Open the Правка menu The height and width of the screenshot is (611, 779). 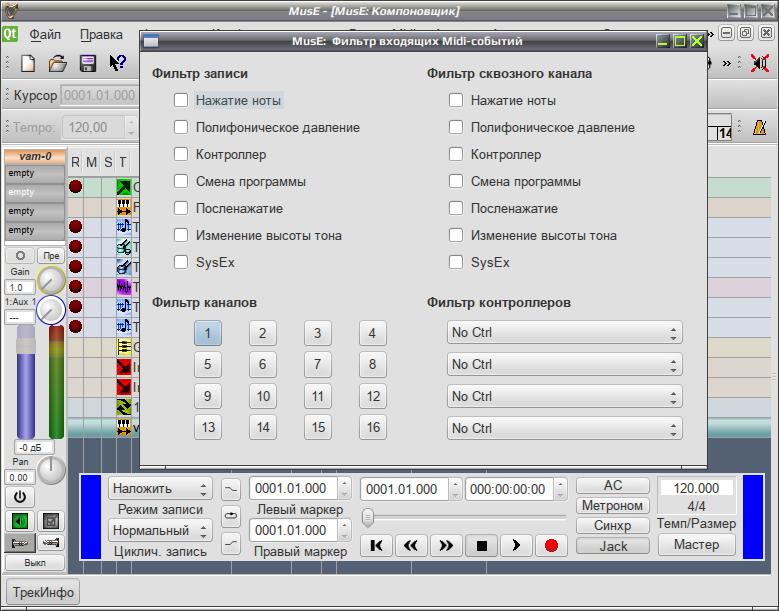(101, 34)
